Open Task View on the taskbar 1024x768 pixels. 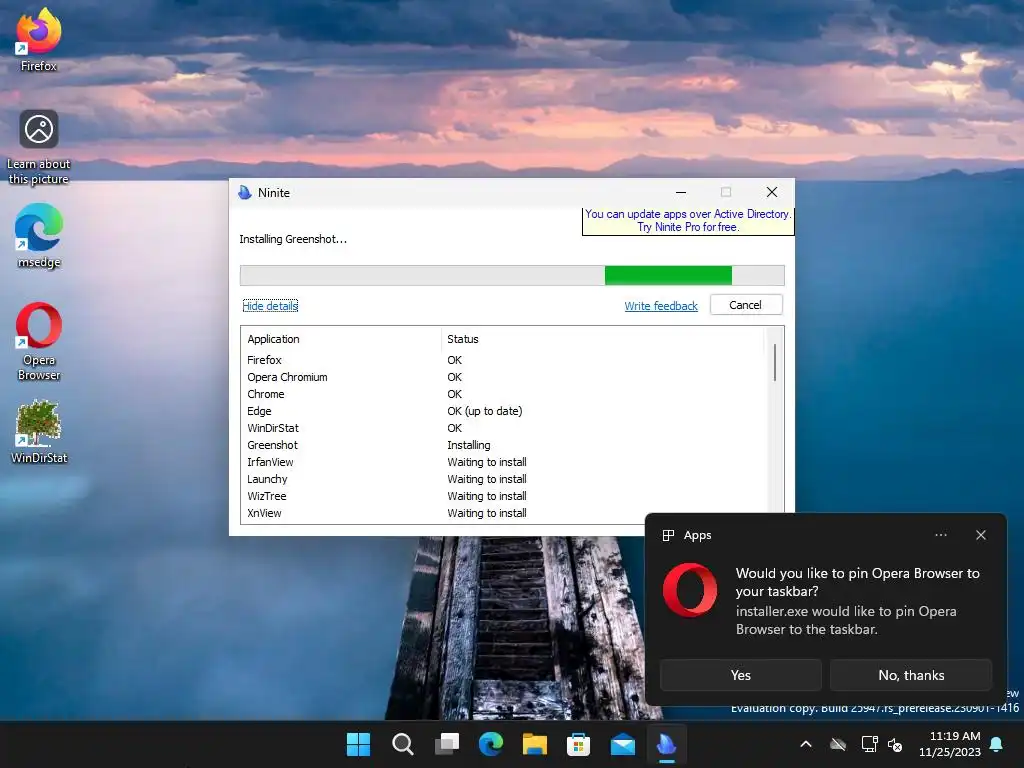tap(447, 744)
